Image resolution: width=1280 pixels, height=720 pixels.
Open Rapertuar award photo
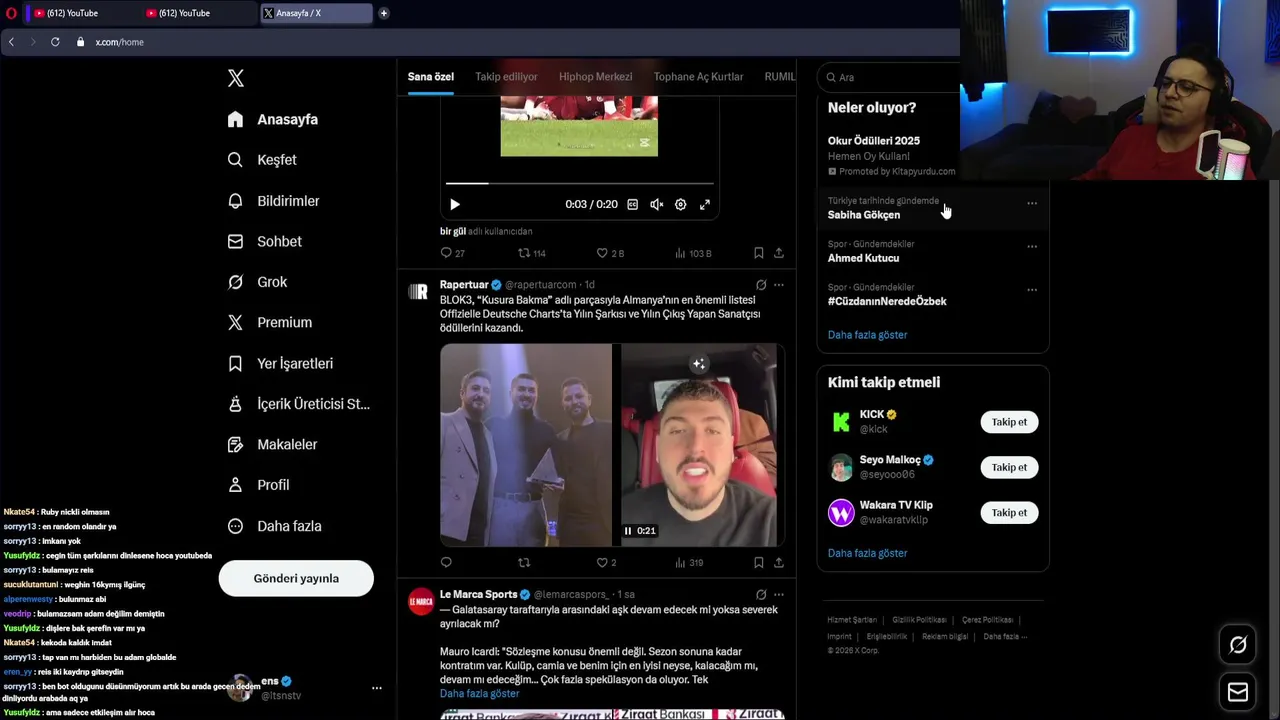pos(526,445)
